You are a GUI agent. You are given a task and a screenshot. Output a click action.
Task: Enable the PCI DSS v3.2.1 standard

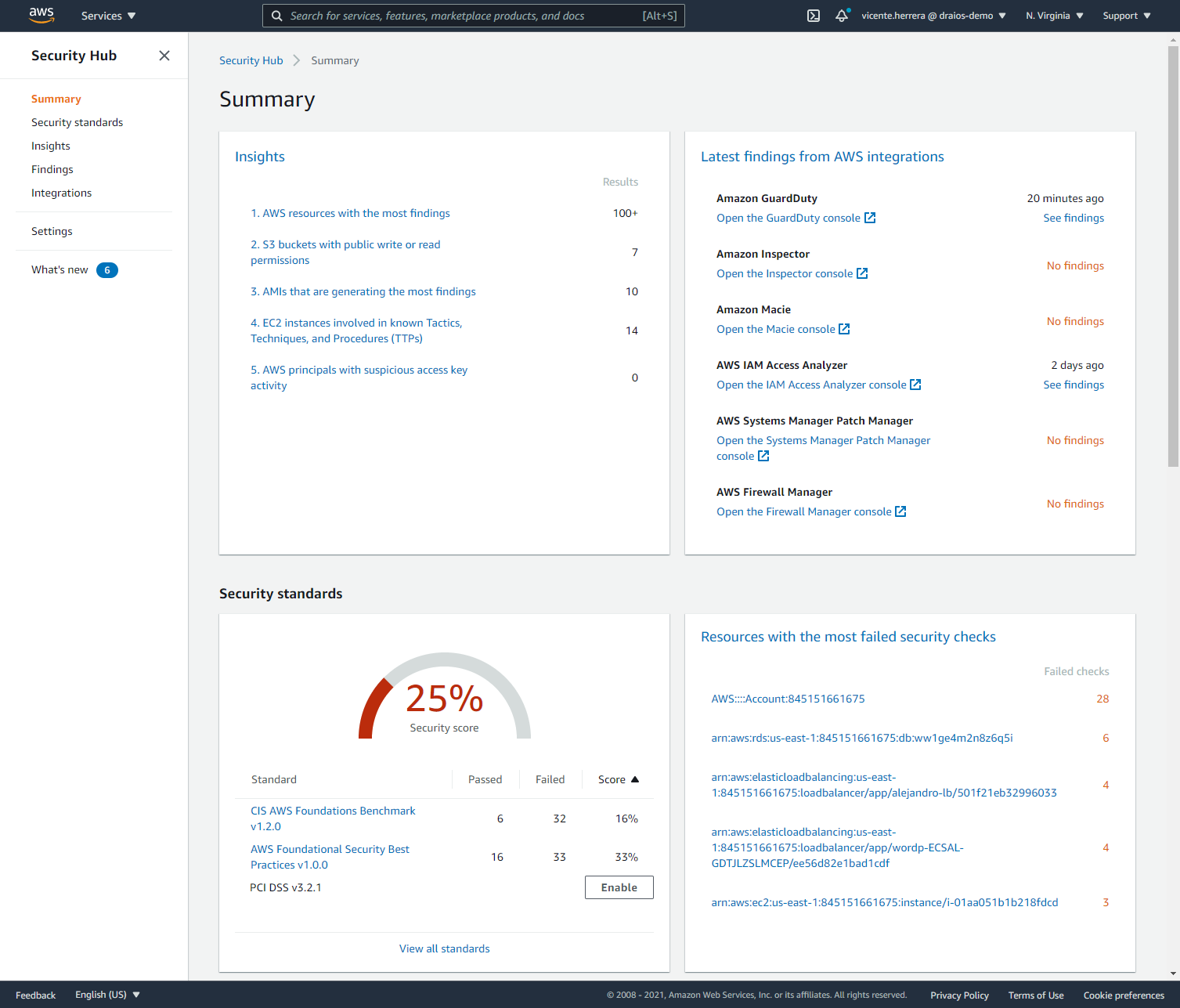point(619,887)
